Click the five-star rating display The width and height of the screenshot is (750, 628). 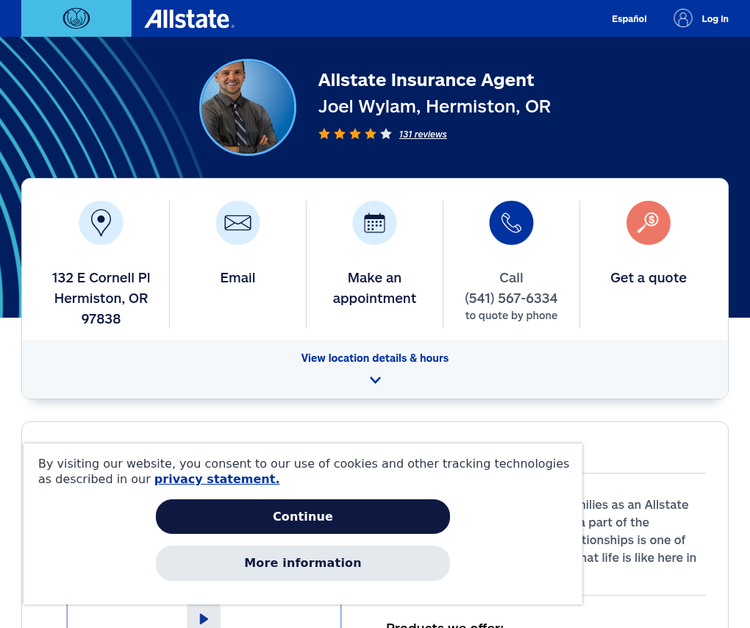[x=355, y=134]
